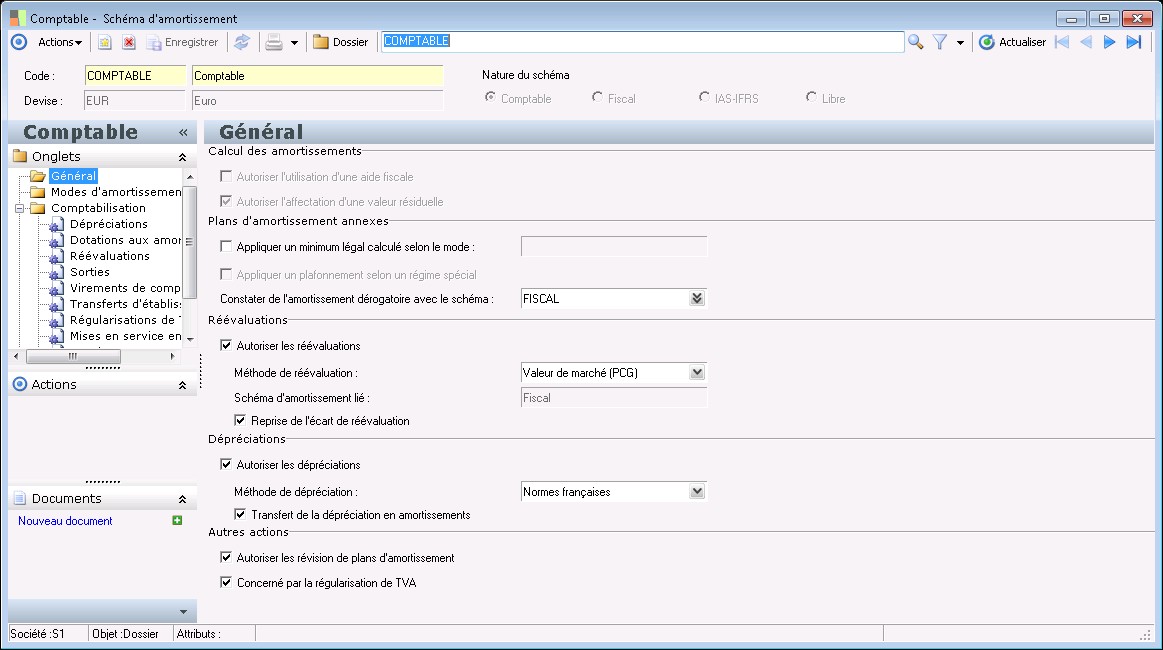Open Mises en service item
The width and height of the screenshot is (1163, 650).
(125, 336)
